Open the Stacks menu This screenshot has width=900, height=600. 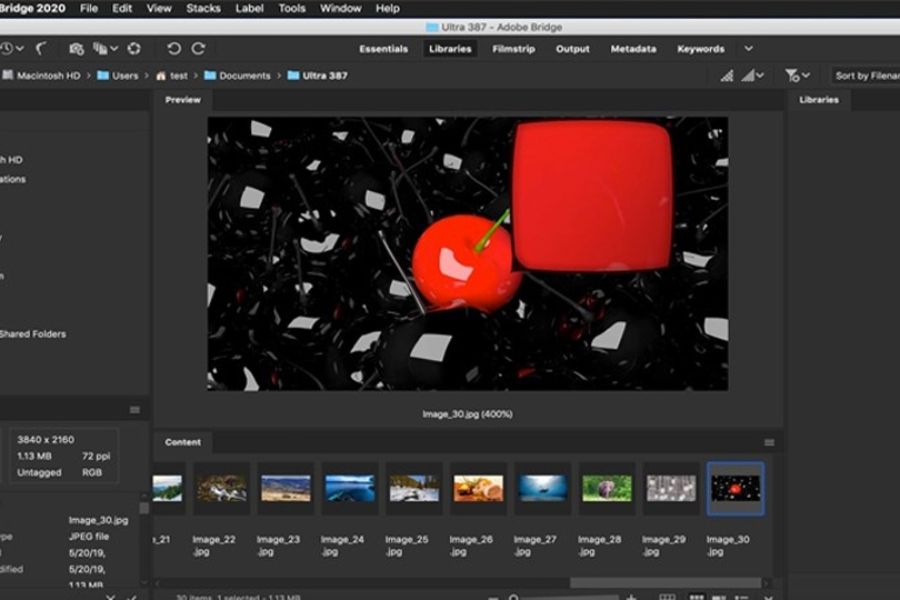coord(203,8)
